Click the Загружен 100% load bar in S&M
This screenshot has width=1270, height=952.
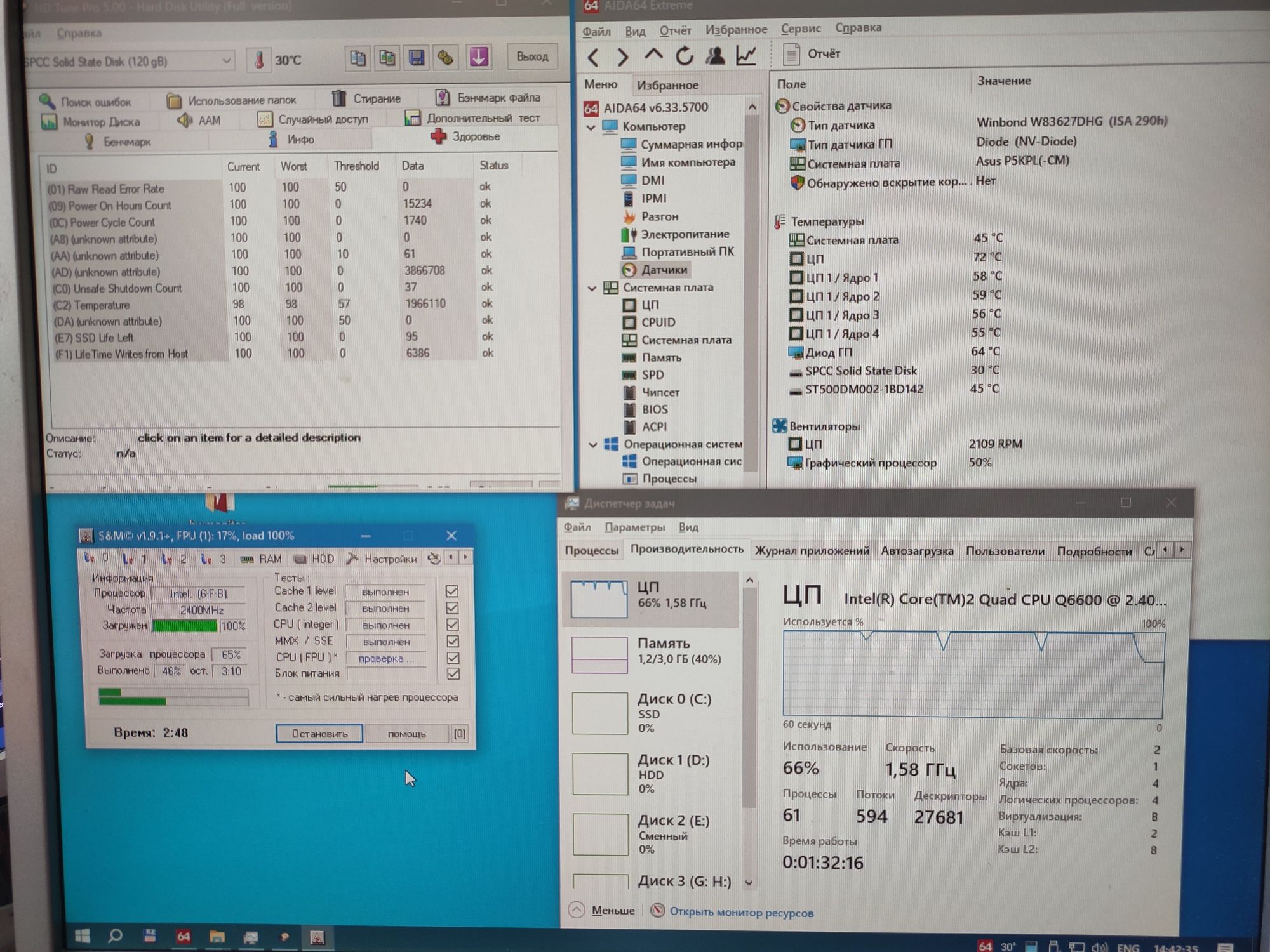tap(185, 626)
